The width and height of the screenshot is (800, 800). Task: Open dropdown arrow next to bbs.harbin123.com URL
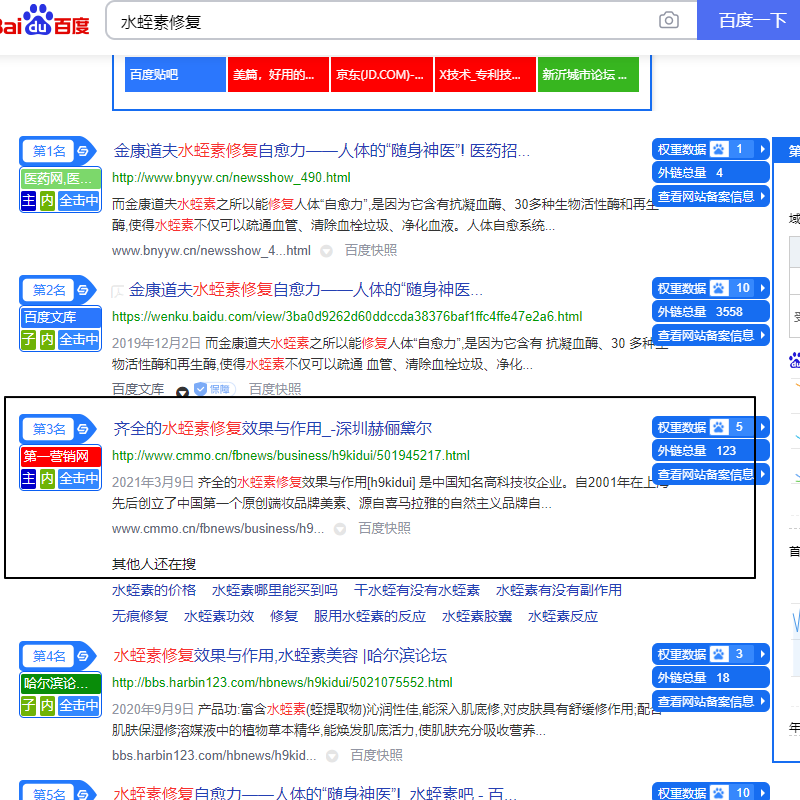pos(332,756)
